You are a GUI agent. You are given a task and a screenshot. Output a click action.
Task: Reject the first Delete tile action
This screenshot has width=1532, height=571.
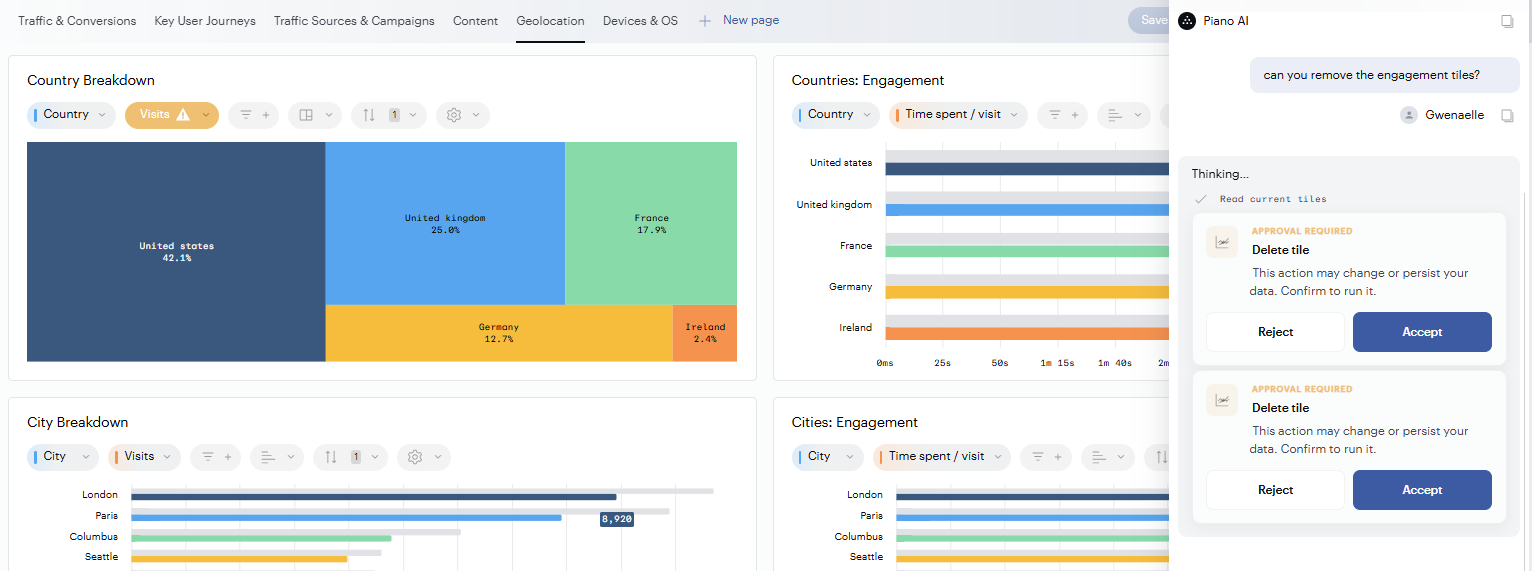tap(1275, 332)
